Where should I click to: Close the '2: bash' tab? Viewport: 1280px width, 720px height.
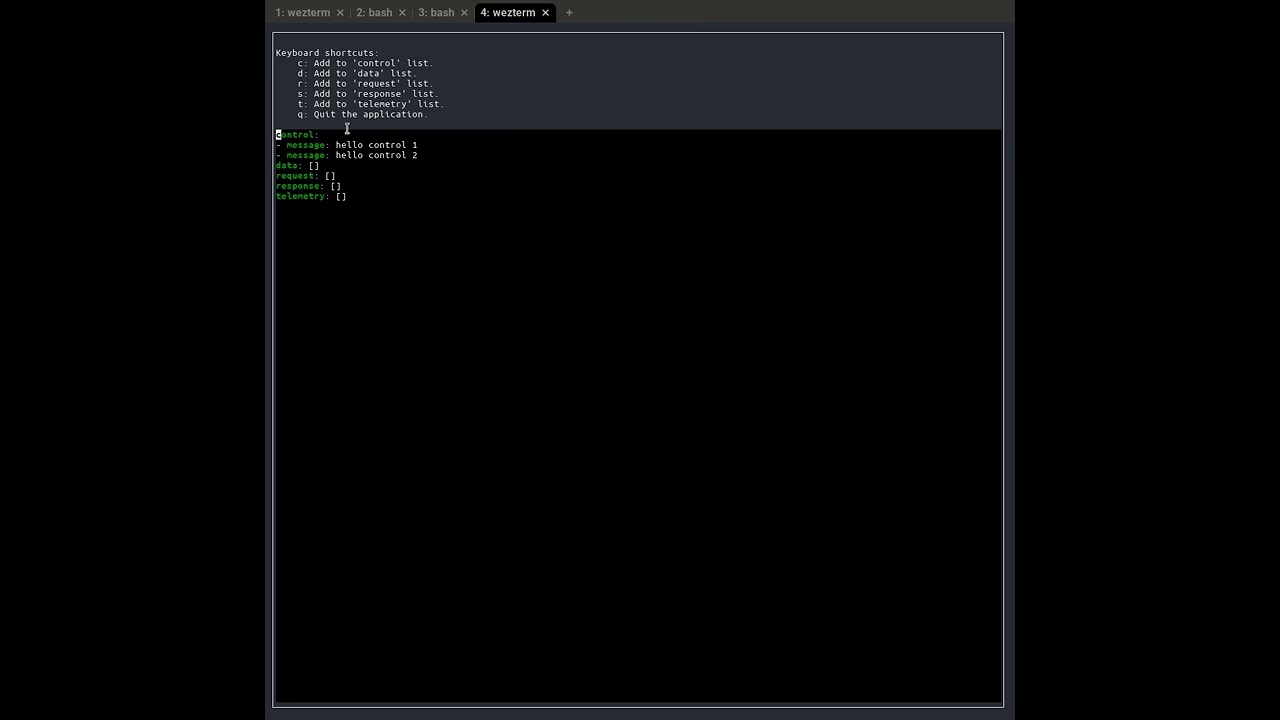tap(402, 13)
